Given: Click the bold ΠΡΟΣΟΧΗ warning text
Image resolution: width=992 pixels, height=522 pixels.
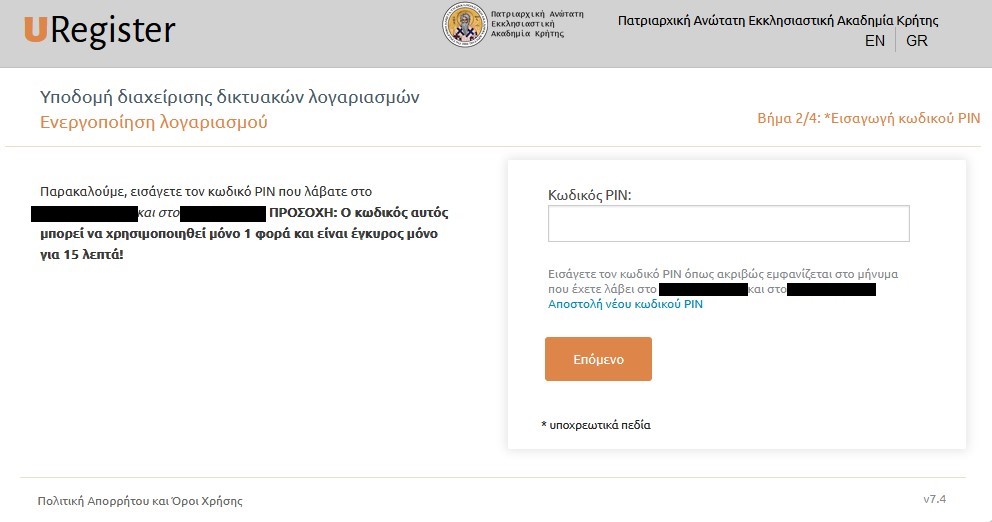Looking at the screenshot, I should [x=244, y=233].
